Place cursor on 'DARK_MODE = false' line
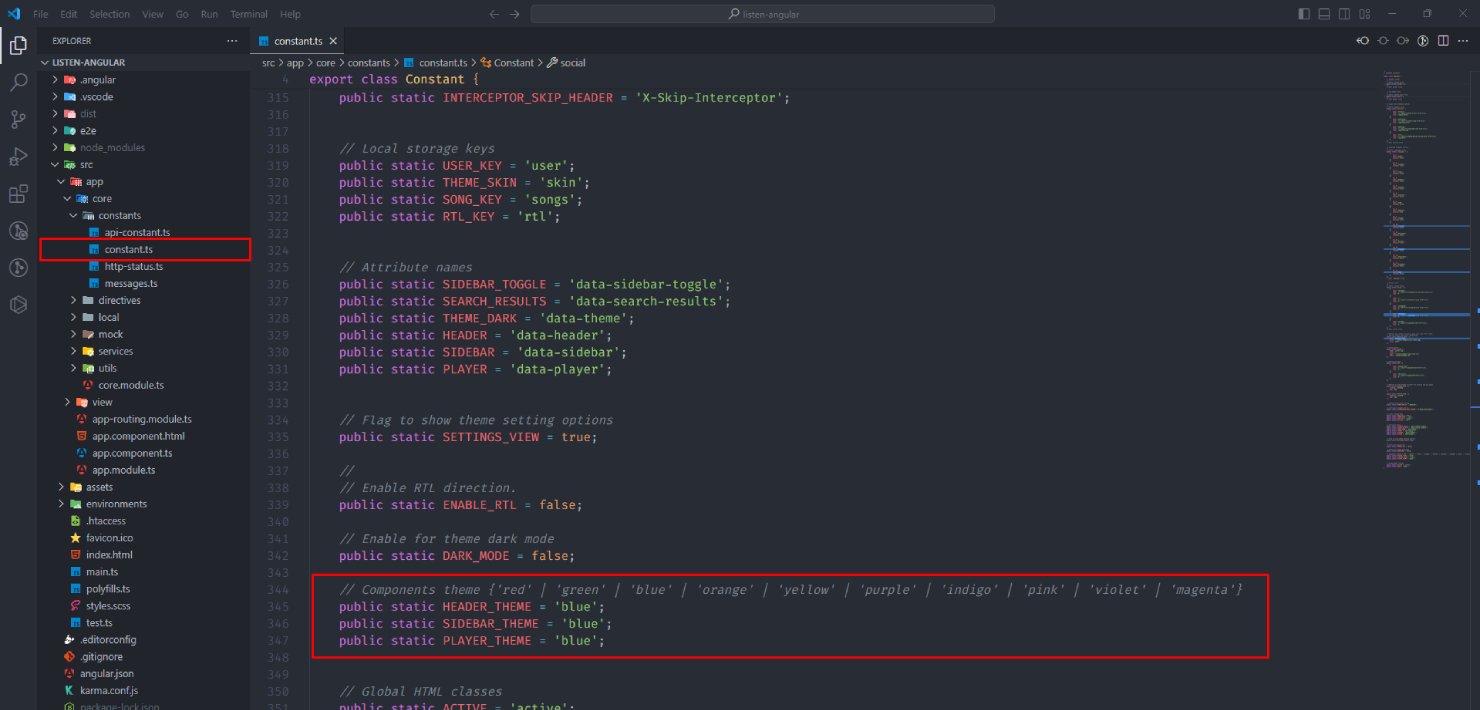This screenshot has width=1480, height=710. [457, 555]
